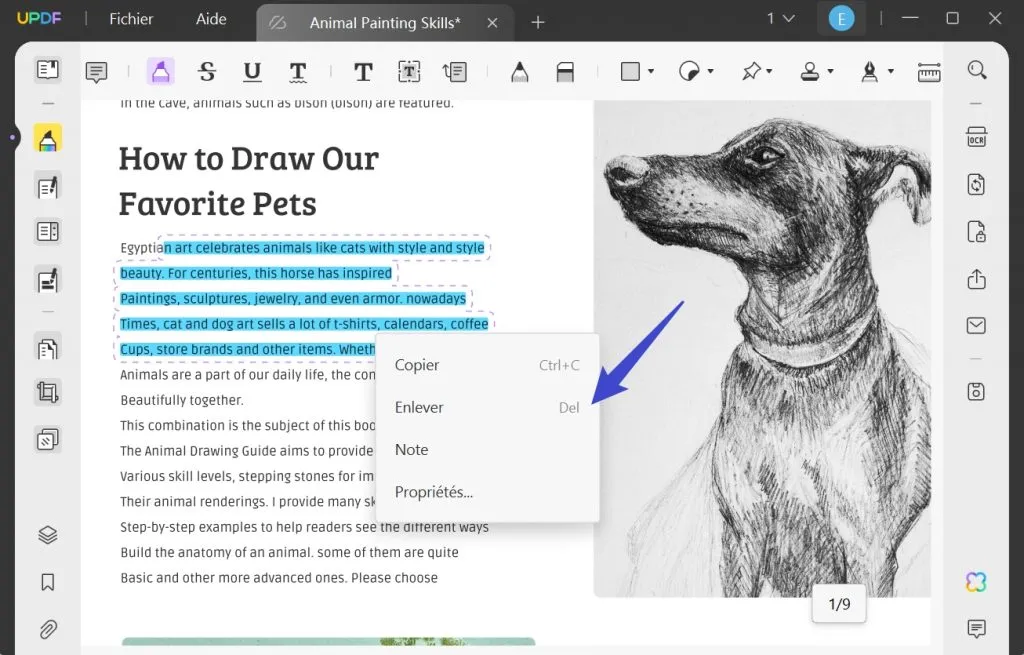Select the eraser tool

click(566, 71)
